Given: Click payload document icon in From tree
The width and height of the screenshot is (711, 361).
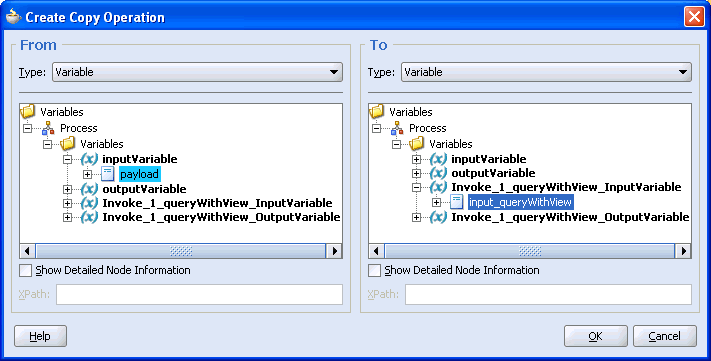Looking at the screenshot, I should pos(107,174).
